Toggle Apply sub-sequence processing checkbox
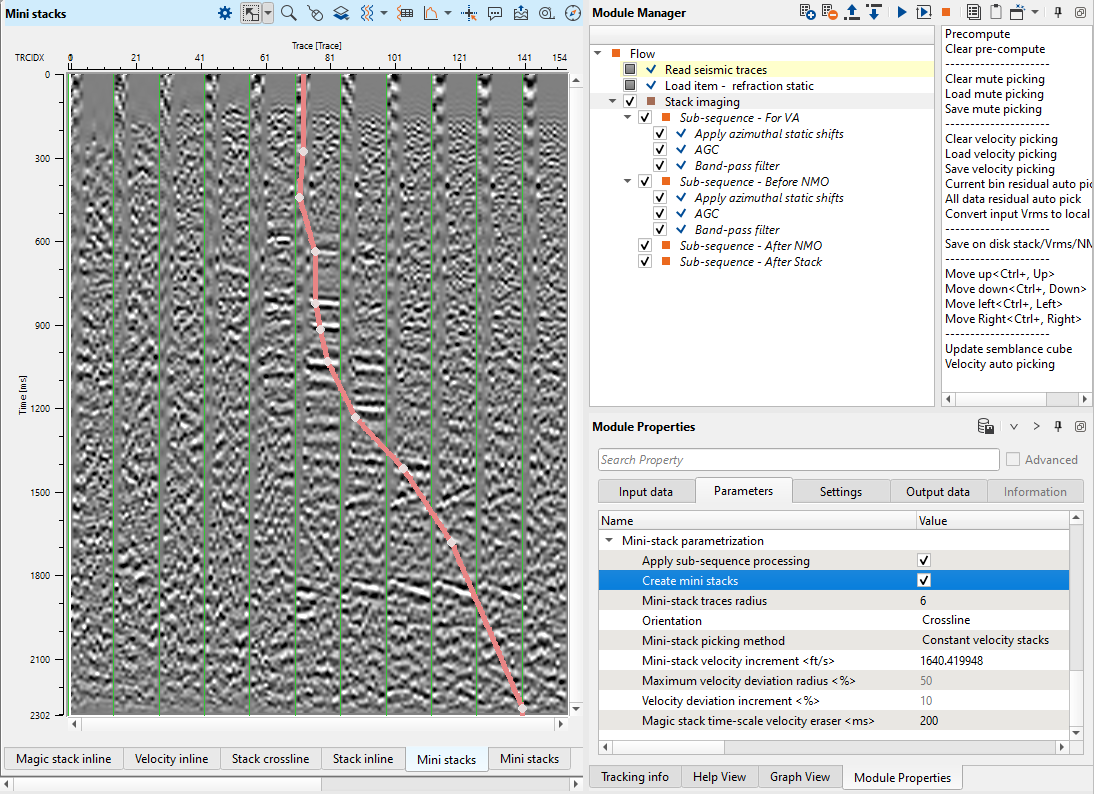Screen dimensions: 1094x794 (924, 561)
